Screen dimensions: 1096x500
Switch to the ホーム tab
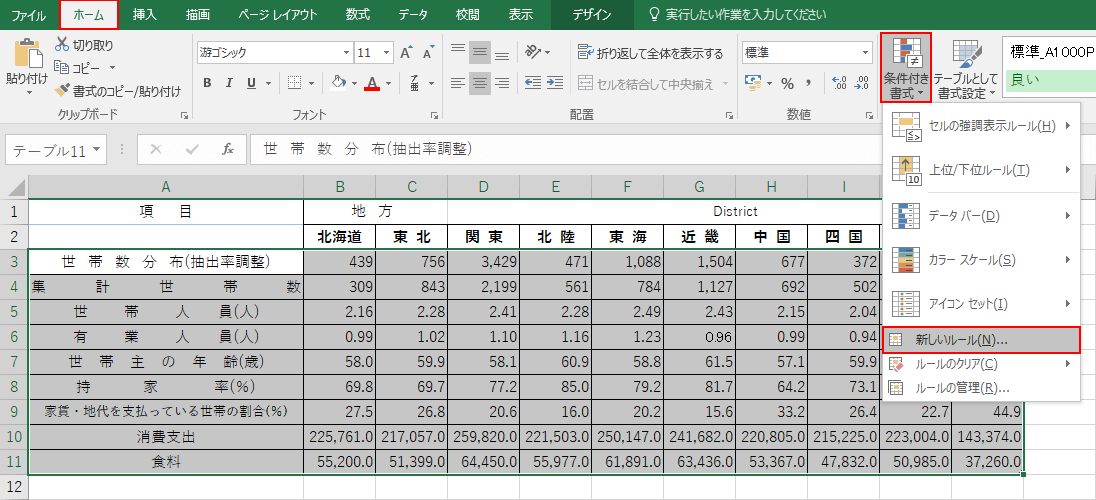click(89, 15)
